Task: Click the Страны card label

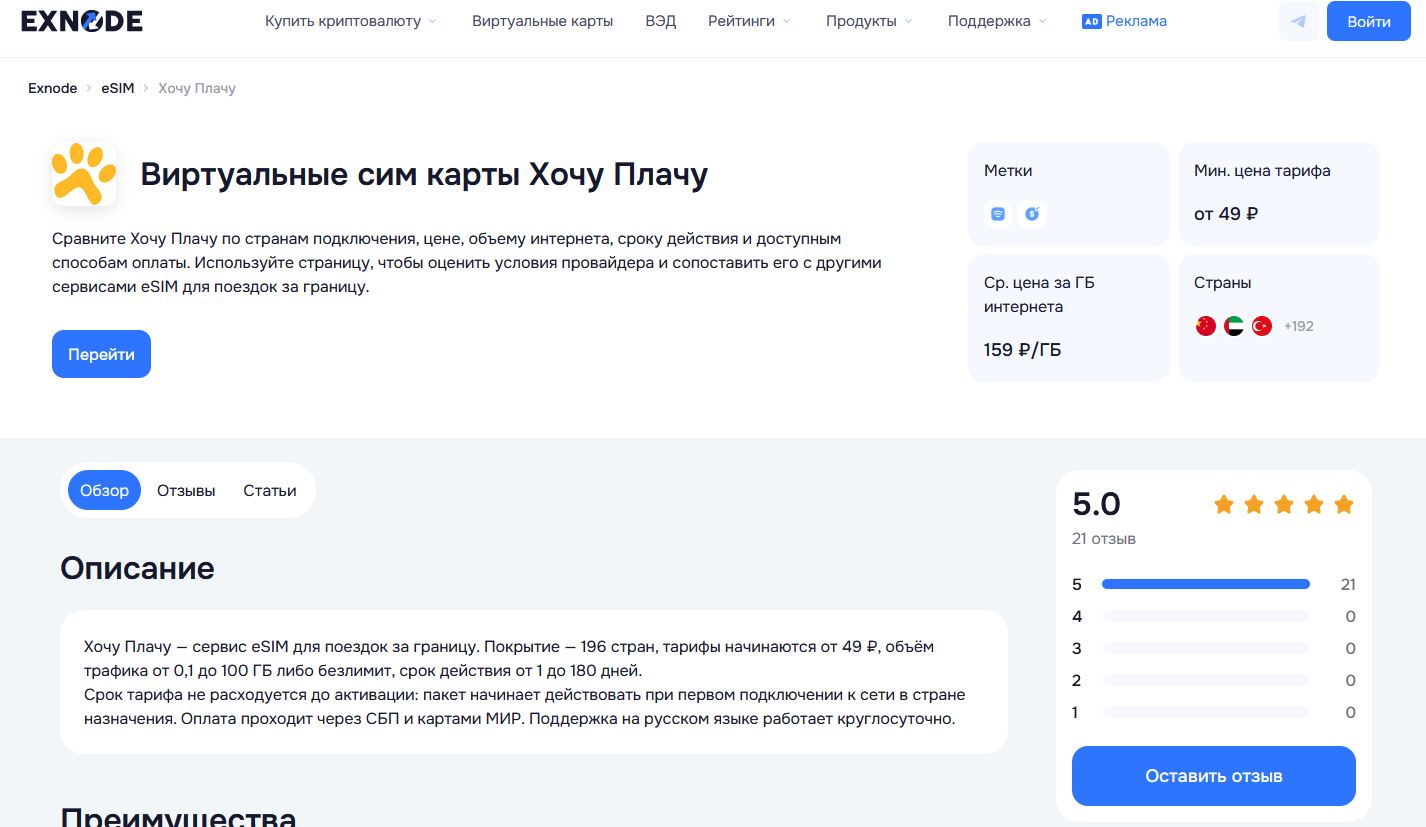Action: (x=1223, y=283)
